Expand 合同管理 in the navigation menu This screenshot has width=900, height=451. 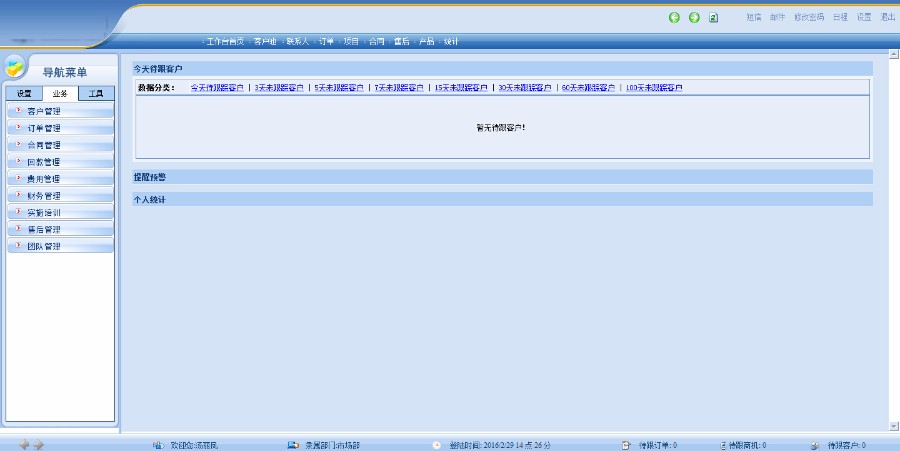60,145
